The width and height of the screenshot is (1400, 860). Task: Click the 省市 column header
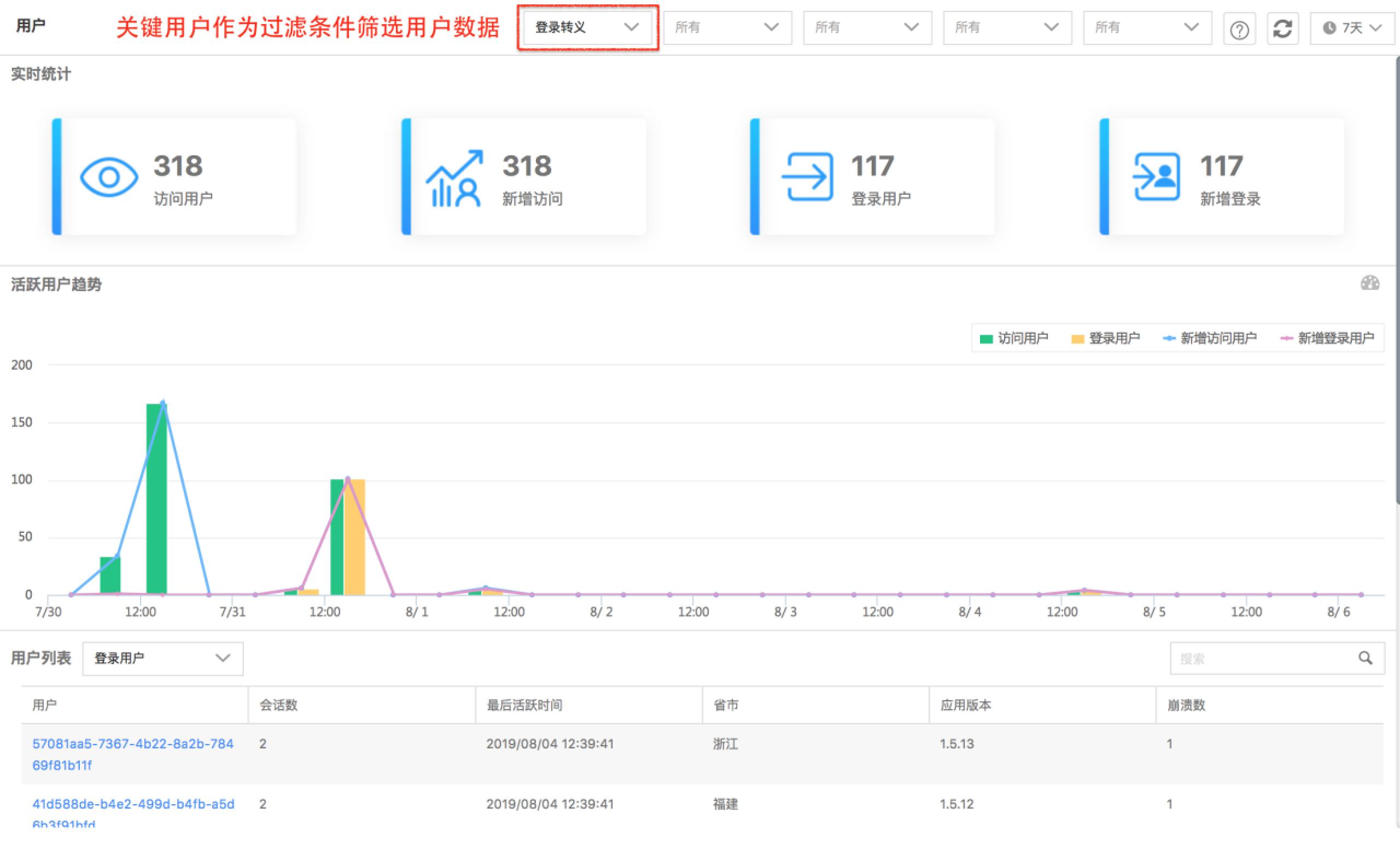pos(816,705)
